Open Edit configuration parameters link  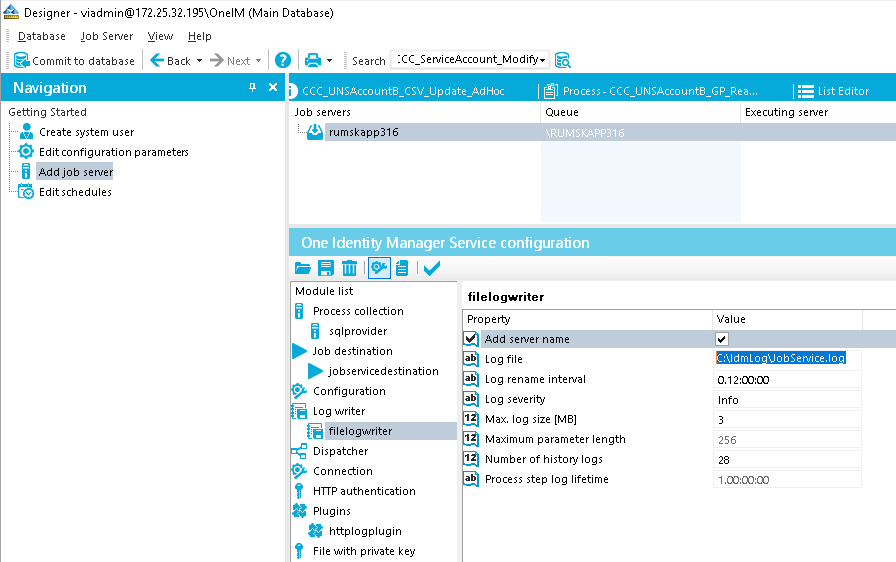coord(113,152)
